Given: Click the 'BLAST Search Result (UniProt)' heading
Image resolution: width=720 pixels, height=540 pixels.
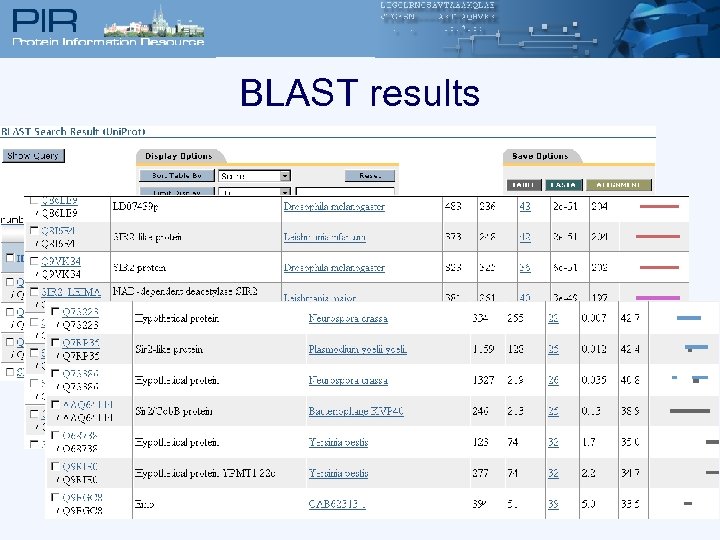Looking at the screenshot, I should pos(73,132).
